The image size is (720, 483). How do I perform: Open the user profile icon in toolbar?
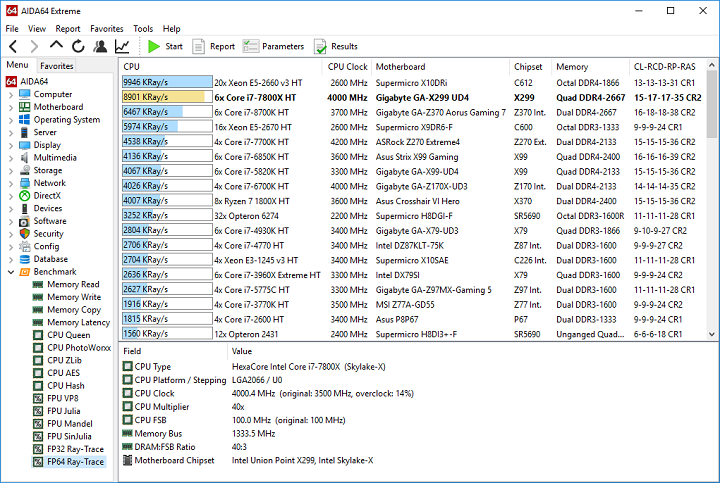(x=100, y=46)
